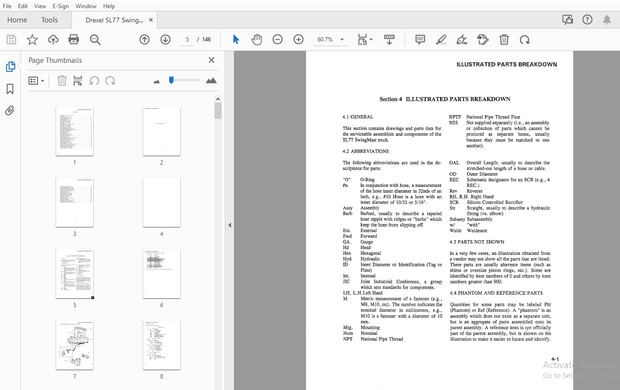This screenshot has height=390, width=620.
Task: Switch to the Tools tab
Action: click(49, 20)
